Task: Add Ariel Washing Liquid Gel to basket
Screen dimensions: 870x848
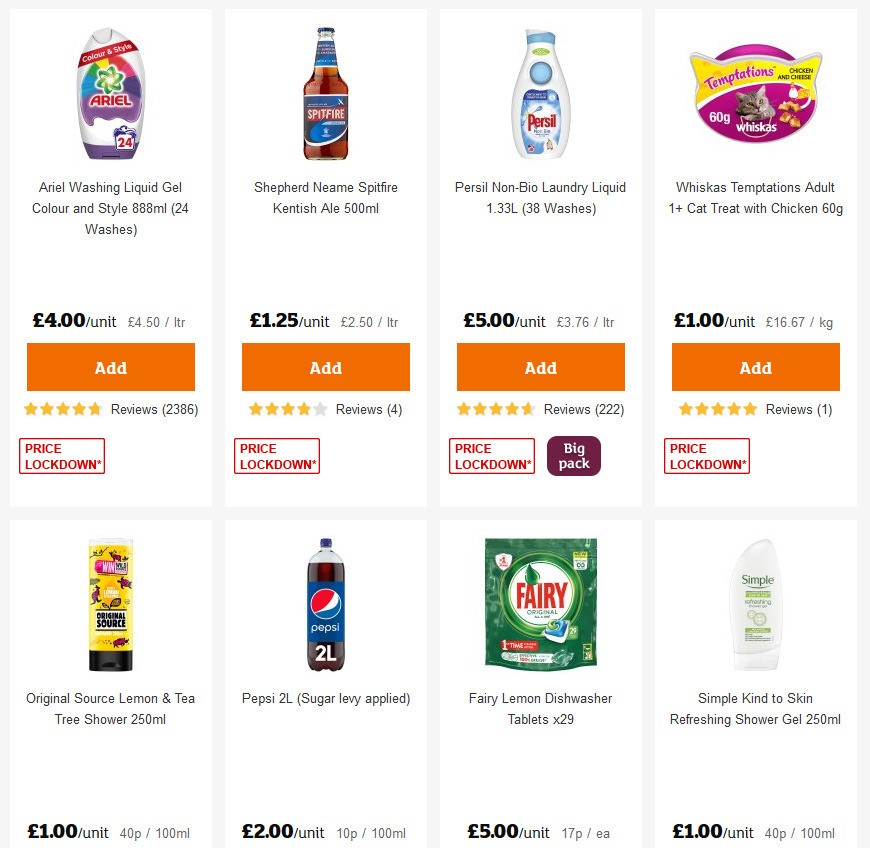Action: [110, 367]
